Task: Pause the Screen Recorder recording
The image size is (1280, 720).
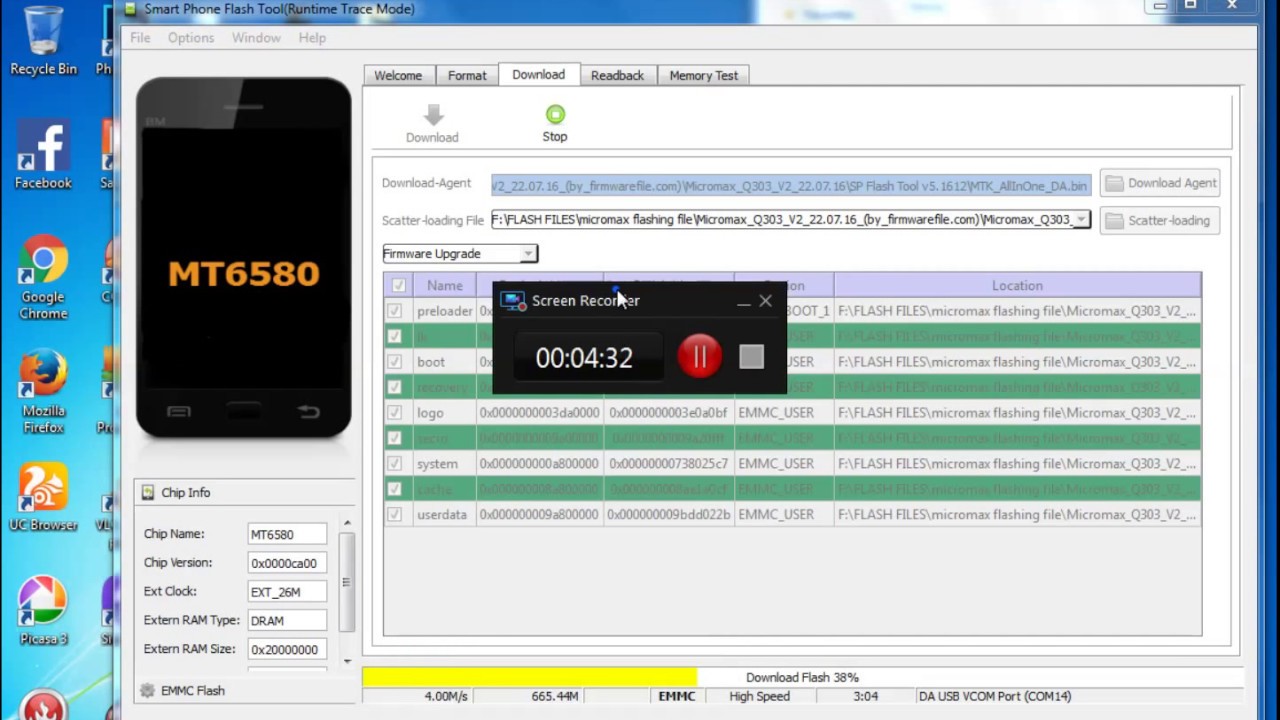Action: pyautogui.click(x=699, y=356)
